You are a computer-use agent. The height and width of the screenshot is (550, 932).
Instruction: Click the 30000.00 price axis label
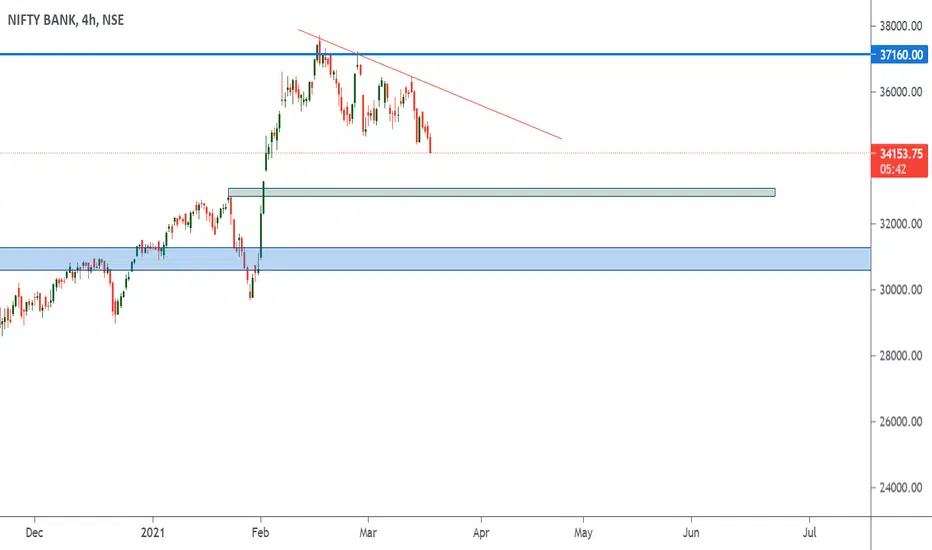pos(901,290)
